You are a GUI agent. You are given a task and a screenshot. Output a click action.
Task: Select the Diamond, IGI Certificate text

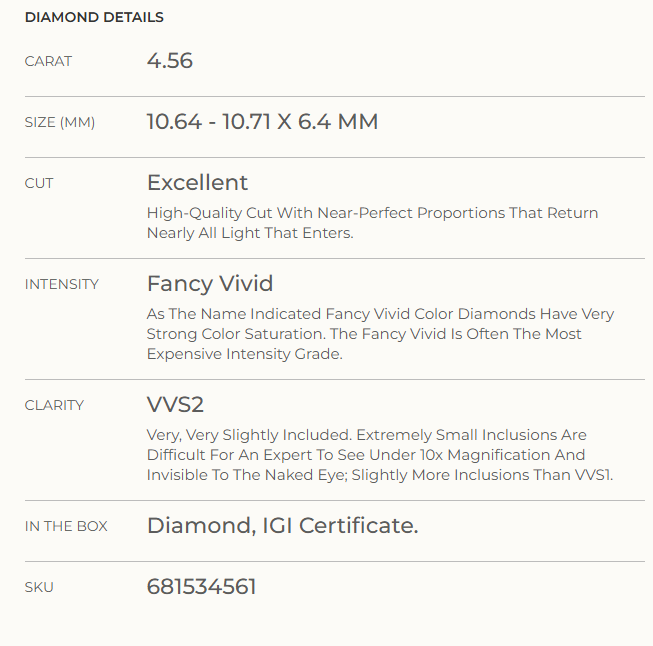282,525
